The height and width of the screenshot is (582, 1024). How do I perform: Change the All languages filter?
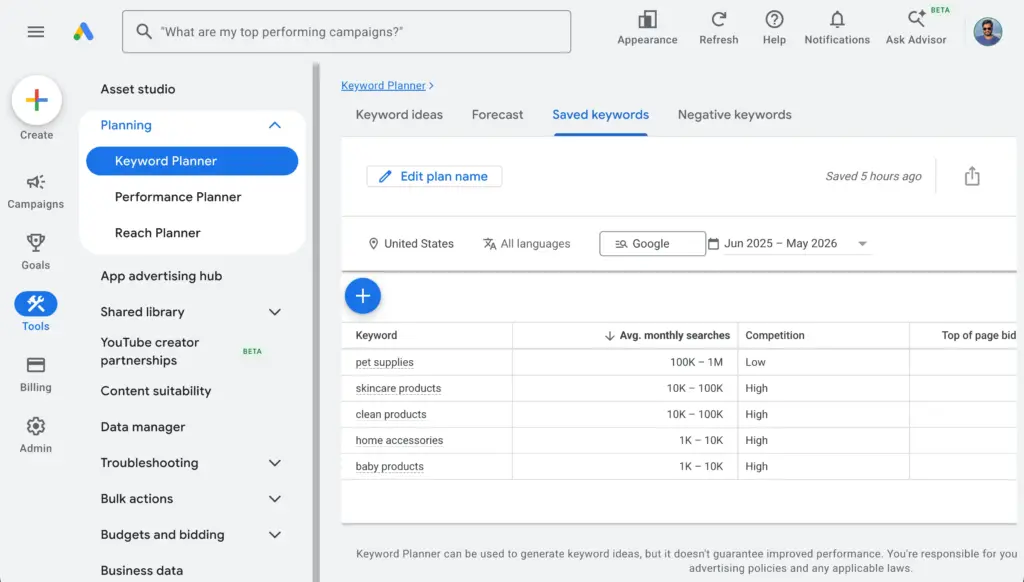(x=526, y=244)
